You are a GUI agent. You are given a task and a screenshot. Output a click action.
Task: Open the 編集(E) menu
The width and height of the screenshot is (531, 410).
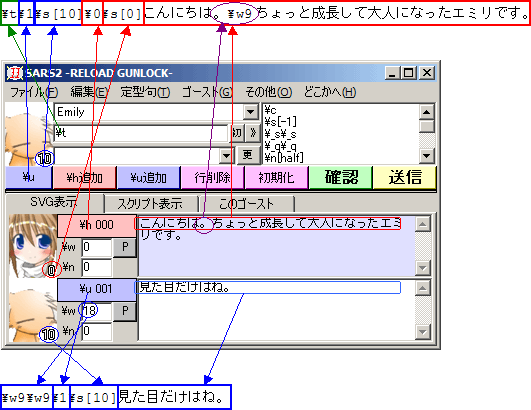(89, 92)
